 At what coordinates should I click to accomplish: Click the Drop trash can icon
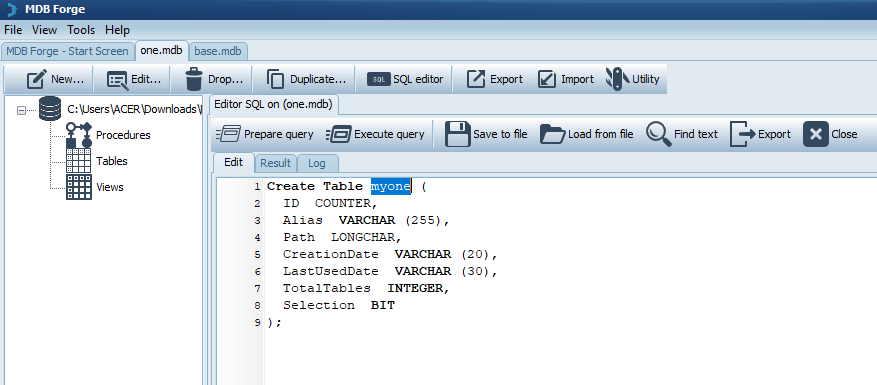pos(194,79)
